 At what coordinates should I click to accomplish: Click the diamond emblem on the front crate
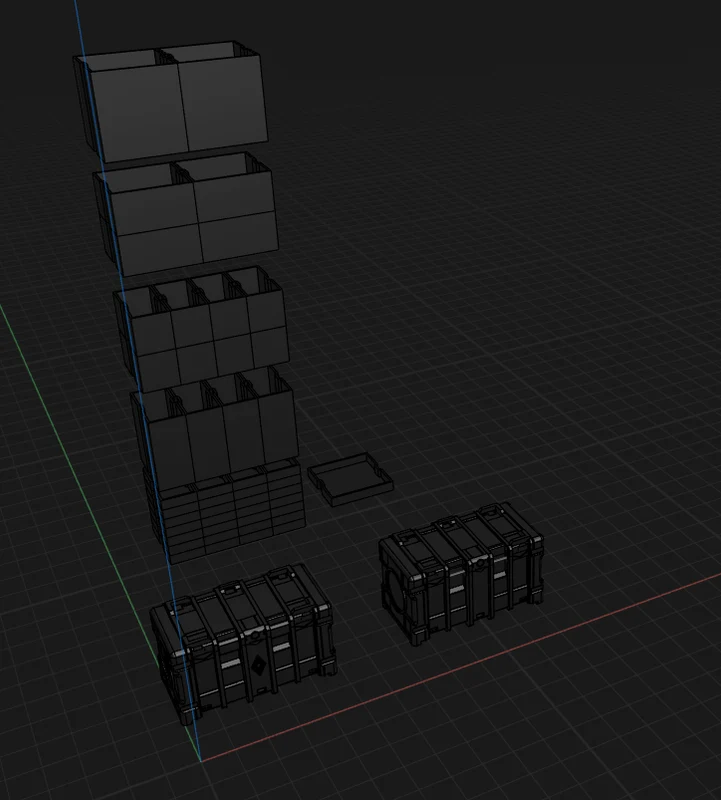point(258,666)
